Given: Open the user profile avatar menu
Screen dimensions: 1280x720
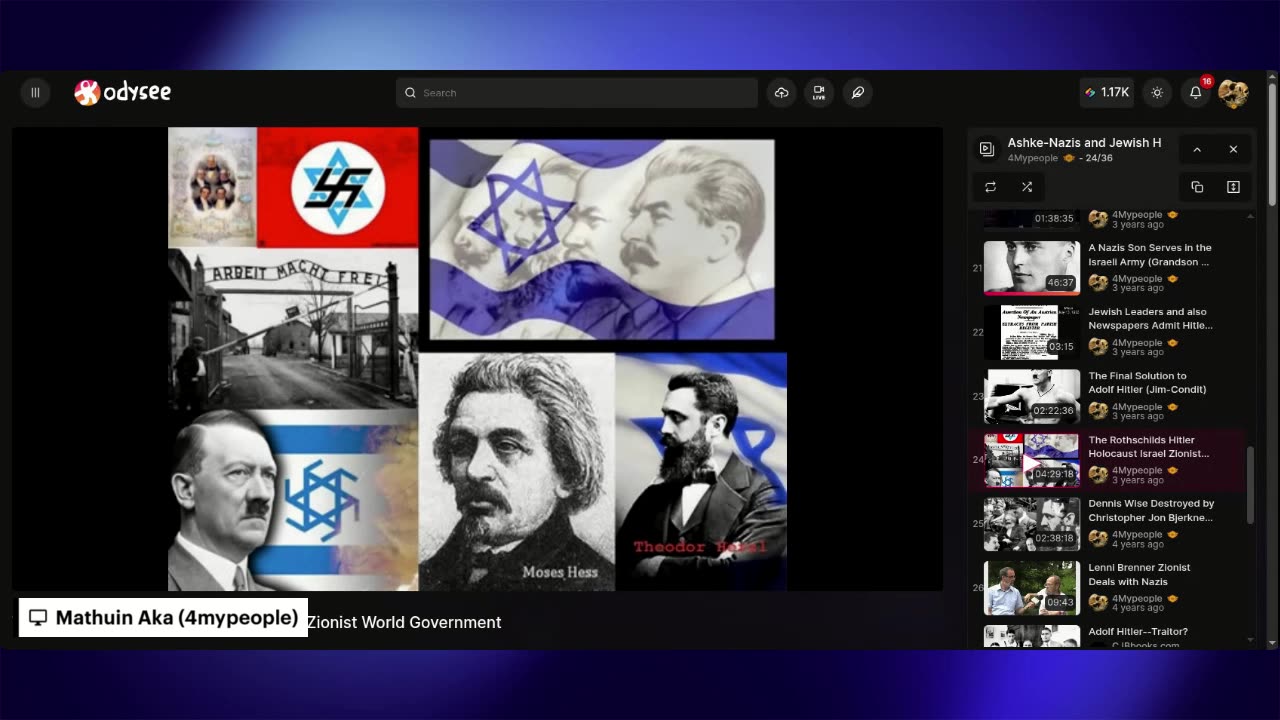Looking at the screenshot, I should [1233, 94].
